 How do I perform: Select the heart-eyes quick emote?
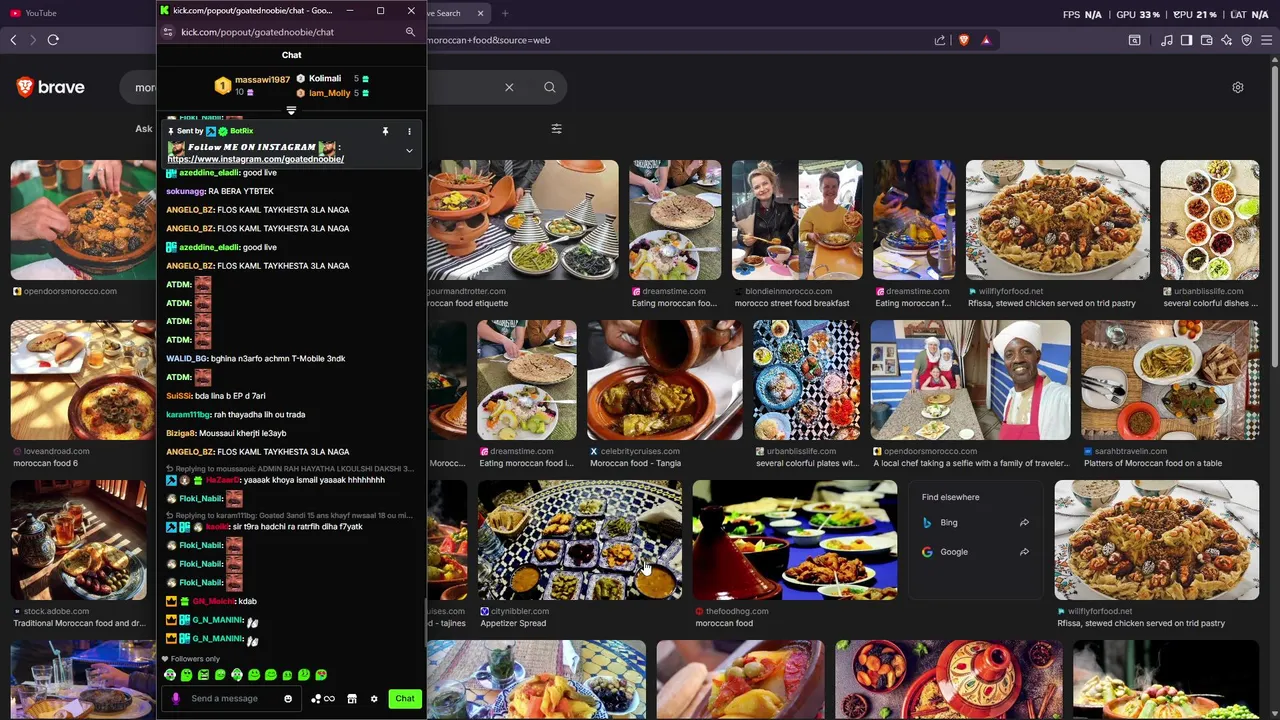point(321,675)
